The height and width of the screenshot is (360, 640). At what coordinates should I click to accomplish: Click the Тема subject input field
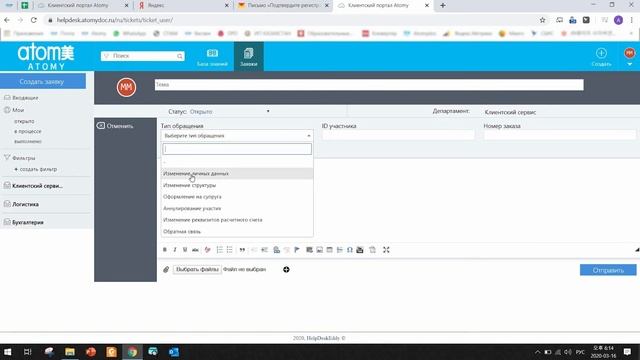[x=369, y=85]
